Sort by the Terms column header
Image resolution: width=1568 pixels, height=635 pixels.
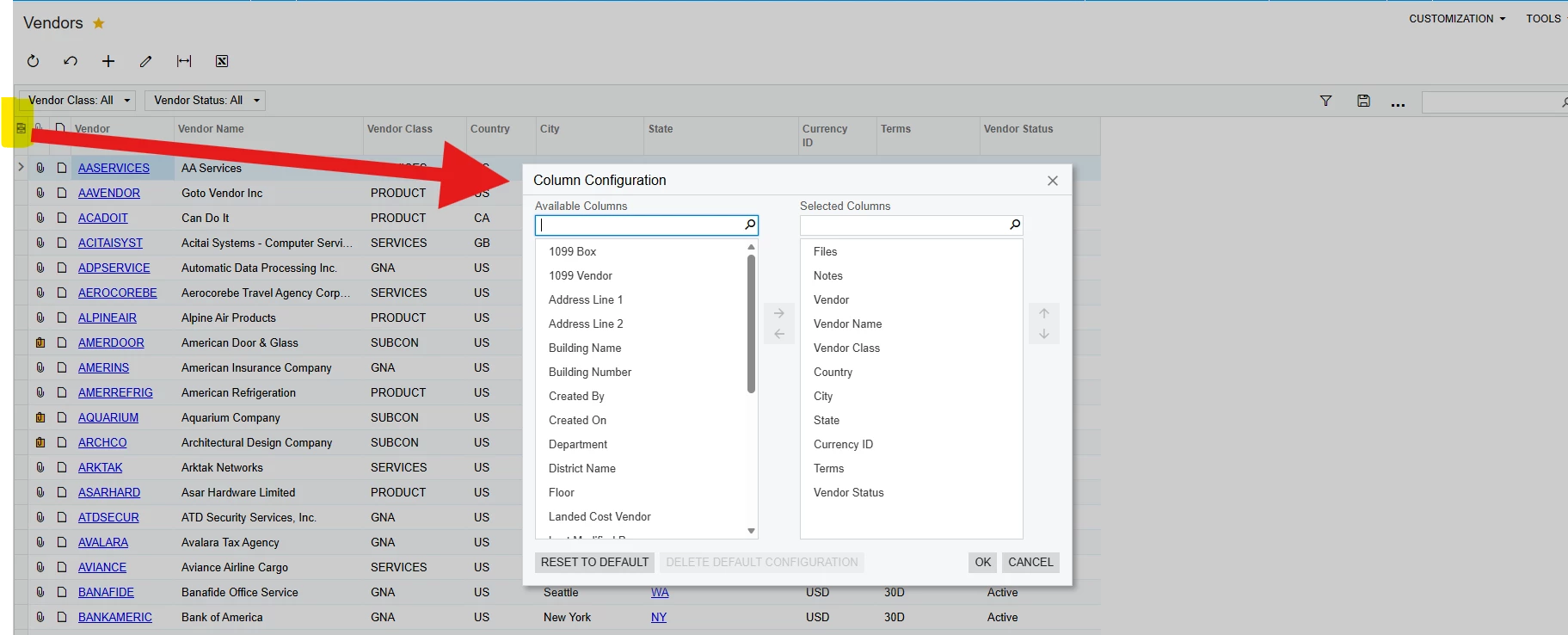895,129
